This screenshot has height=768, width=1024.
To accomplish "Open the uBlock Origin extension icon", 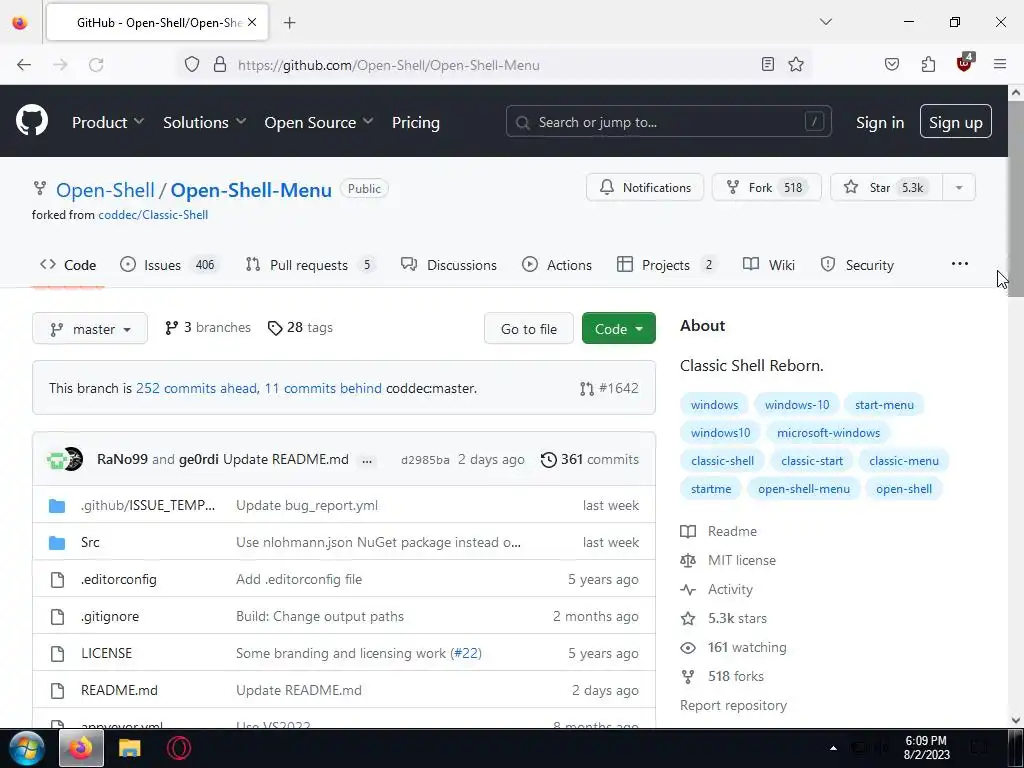I will [965, 63].
